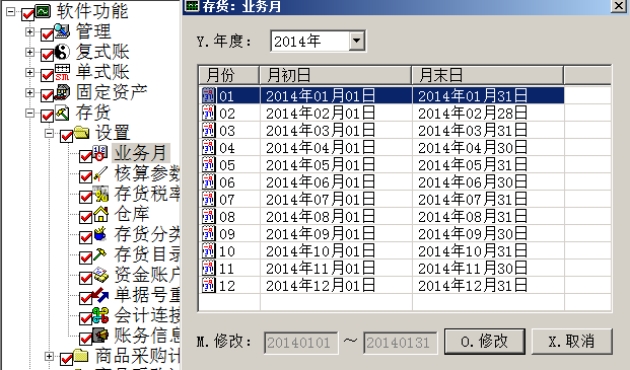Click calendar icon of month 10 row
This screenshot has width=630, height=370.
pyautogui.click(x=209, y=251)
